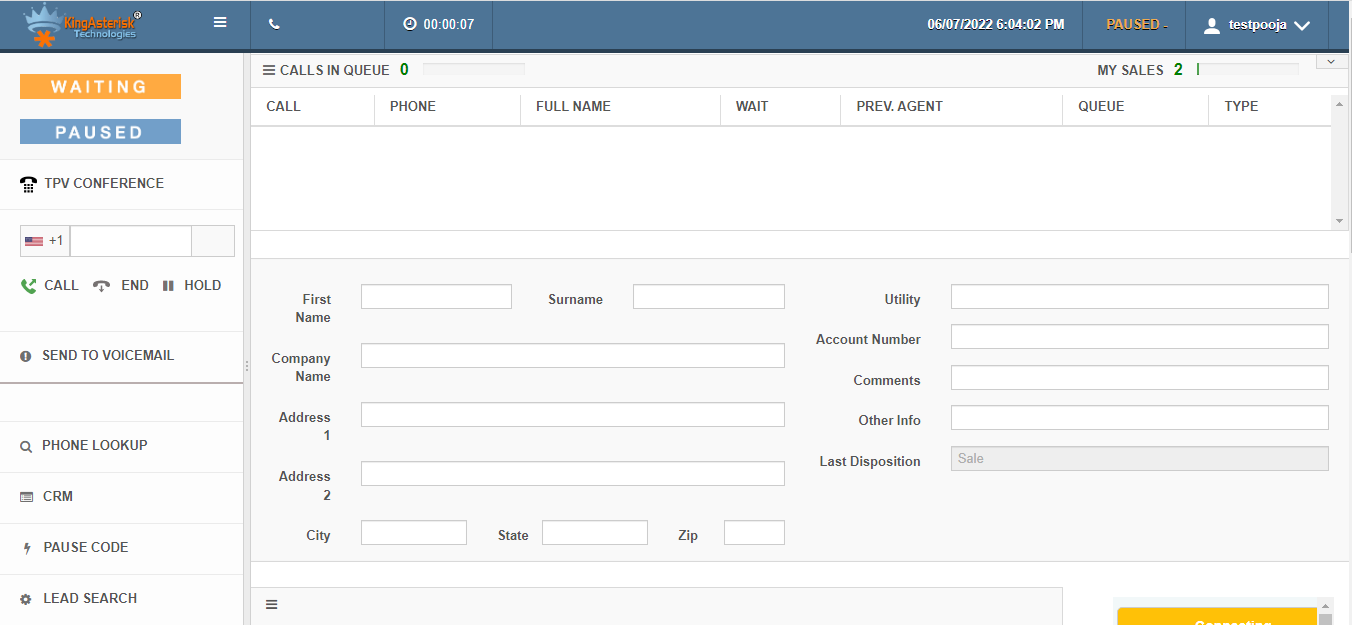Click the hamburger menu icon in header

coord(220,23)
